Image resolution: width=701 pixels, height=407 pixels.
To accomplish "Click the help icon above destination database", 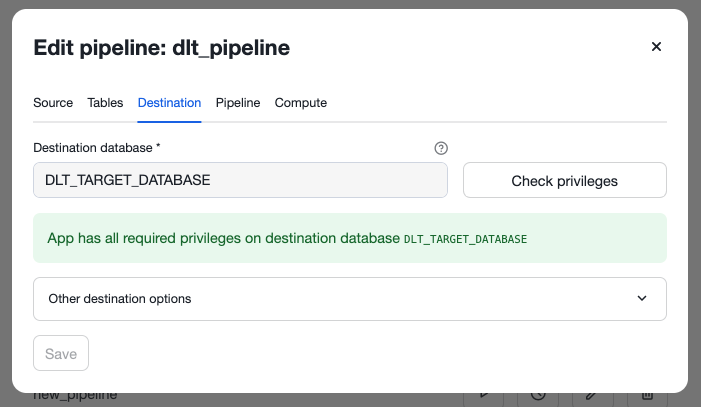I will pos(441,148).
